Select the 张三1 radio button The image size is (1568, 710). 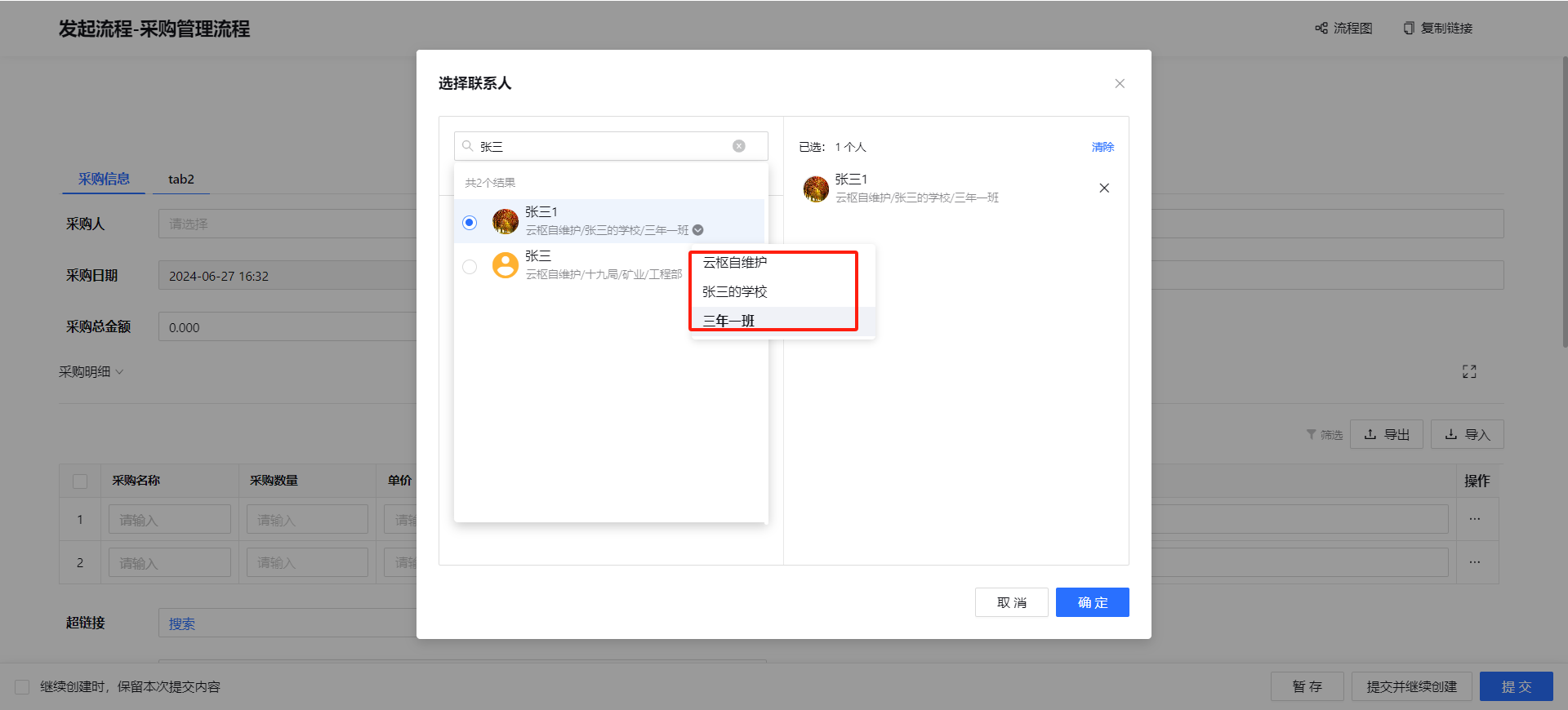coord(470,222)
